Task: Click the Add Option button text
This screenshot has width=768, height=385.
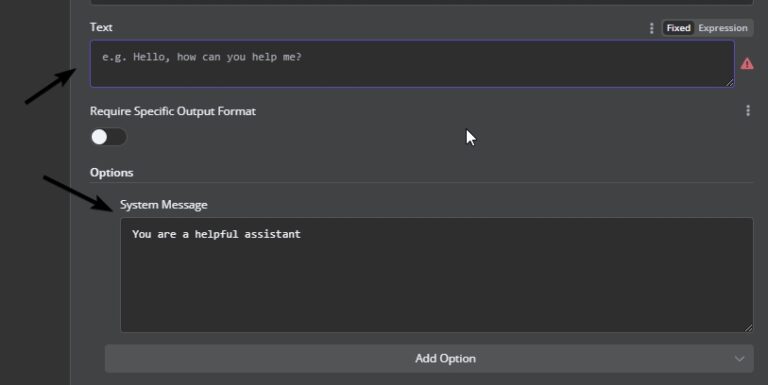Action: click(x=445, y=359)
